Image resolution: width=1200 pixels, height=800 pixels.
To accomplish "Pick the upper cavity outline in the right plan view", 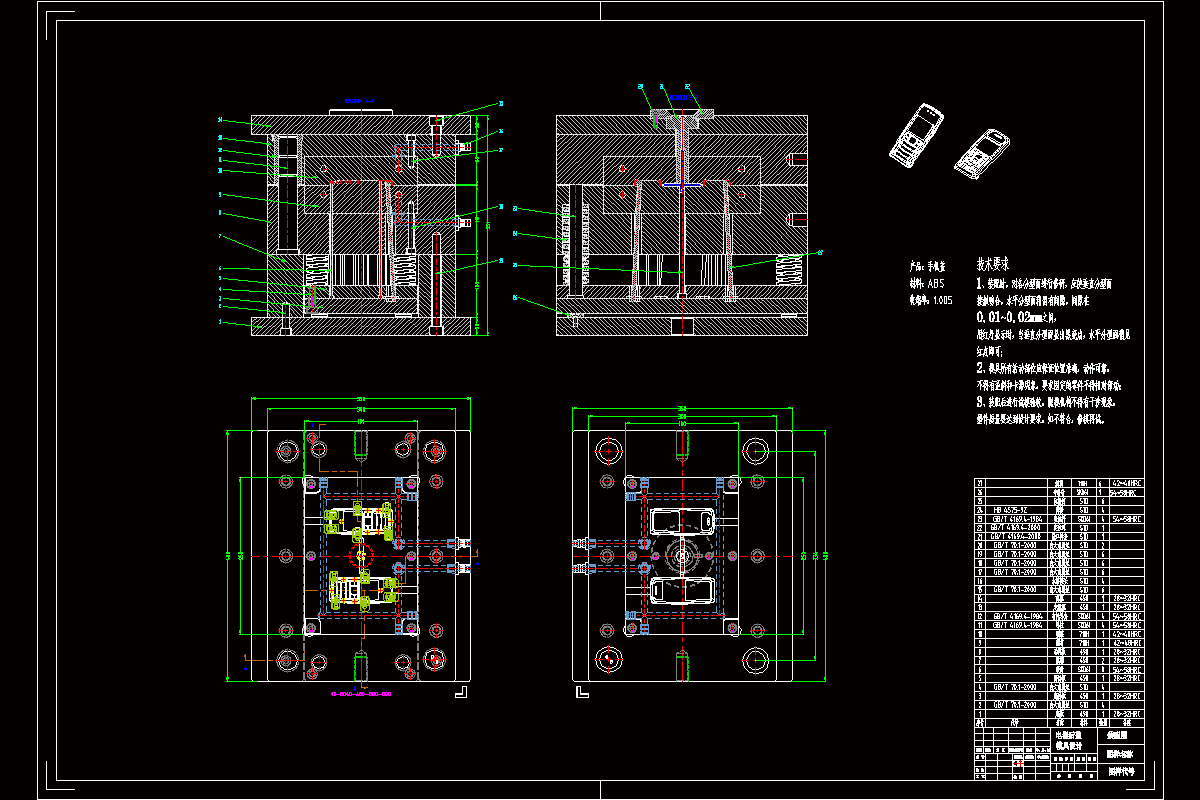I will [681, 521].
